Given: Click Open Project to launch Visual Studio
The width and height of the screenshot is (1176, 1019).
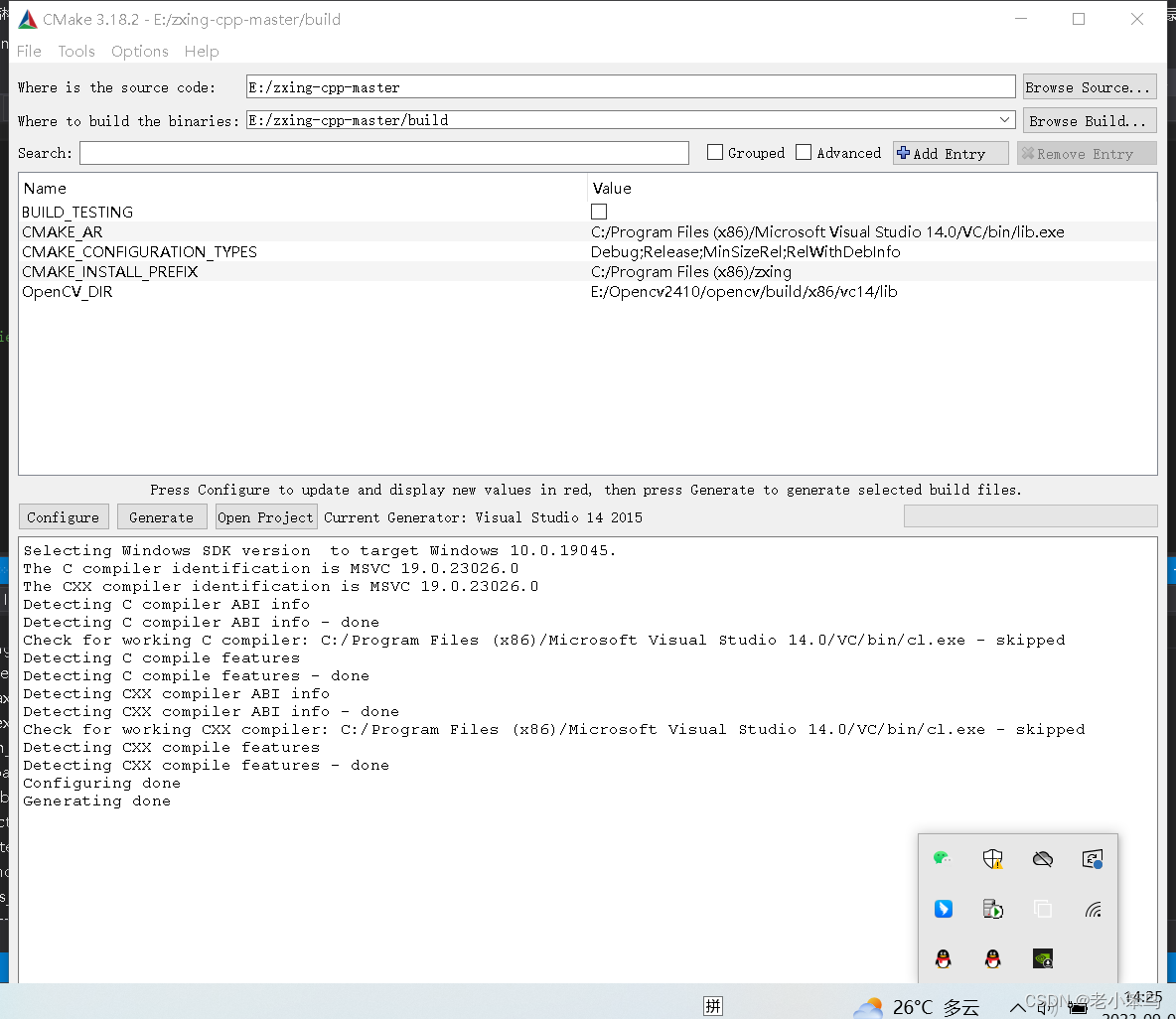Looking at the screenshot, I should 265,516.
